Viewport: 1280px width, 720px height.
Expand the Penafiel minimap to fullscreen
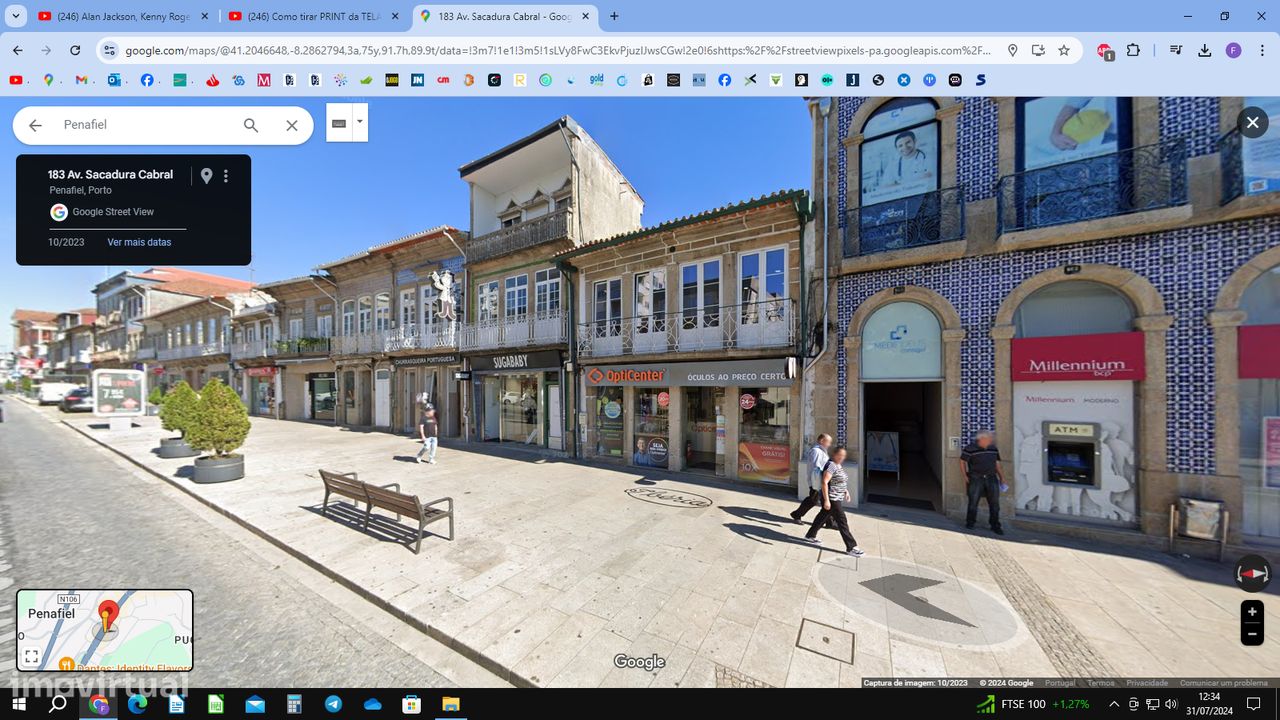click(x=32, y=657)
